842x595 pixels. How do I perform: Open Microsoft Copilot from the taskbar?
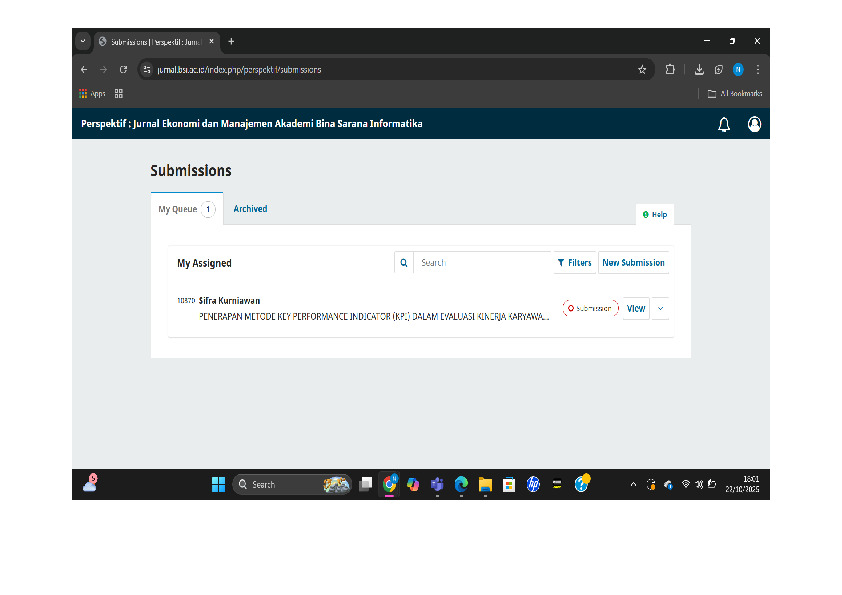[x=413, y=484]
